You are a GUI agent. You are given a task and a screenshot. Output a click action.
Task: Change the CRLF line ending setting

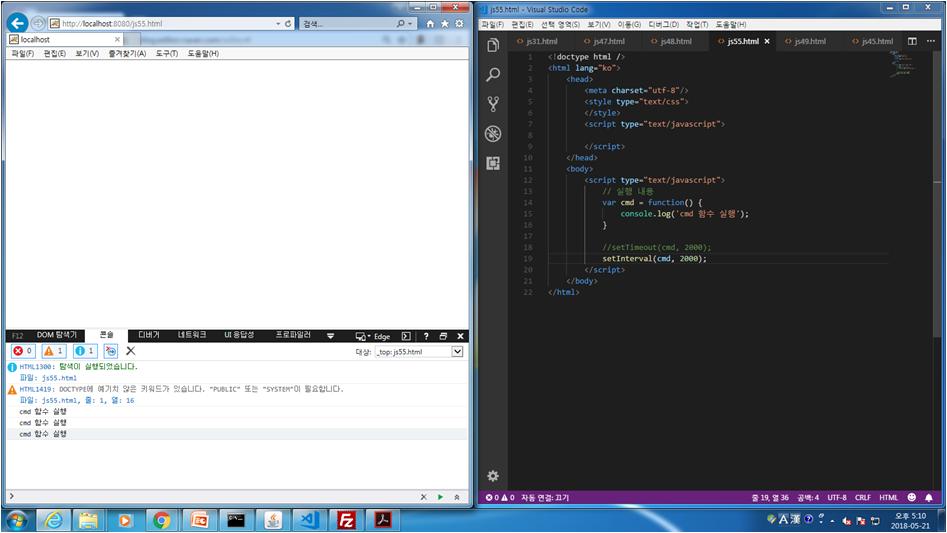point(862,497)
